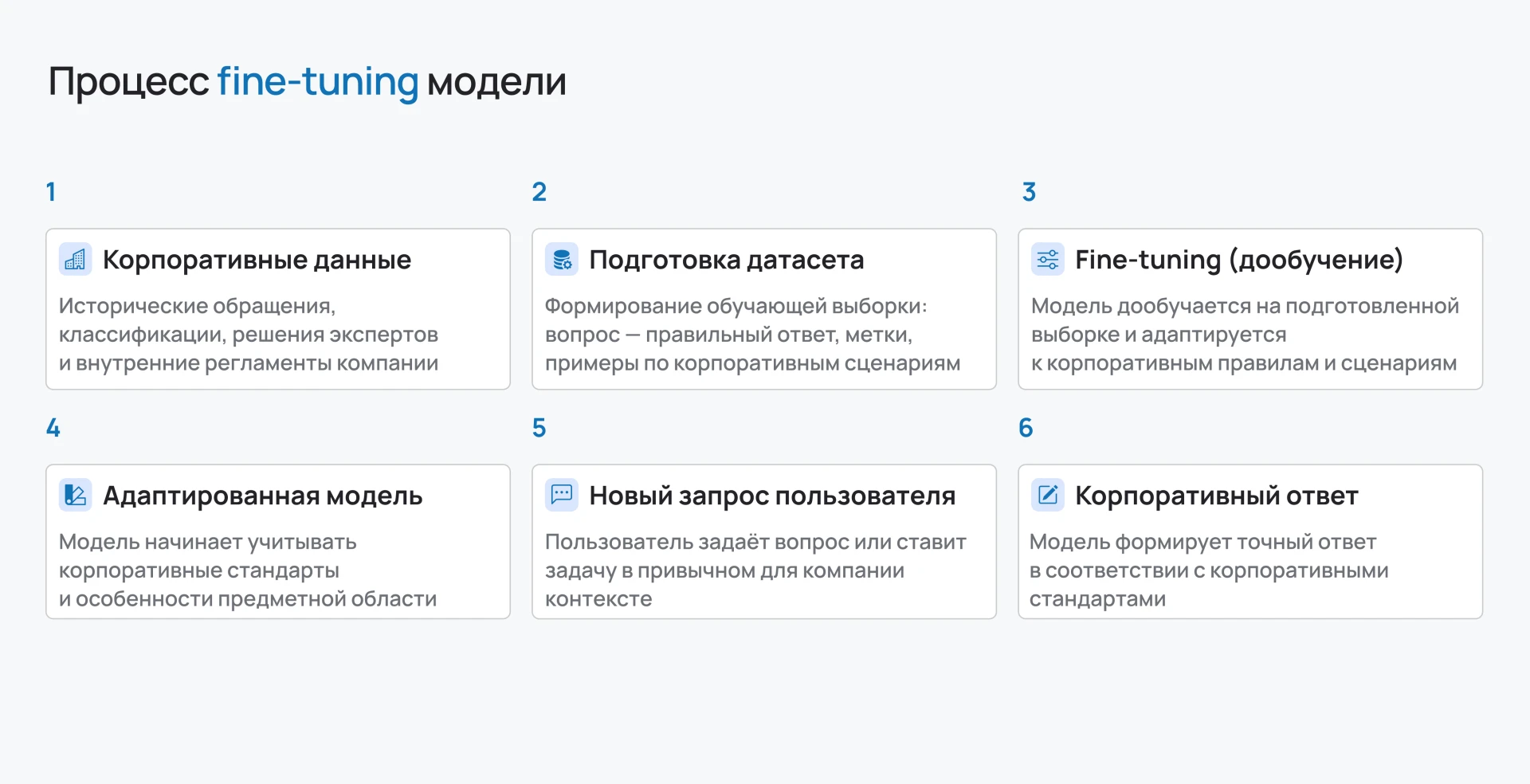This screenshot has width=1530, height=784.
Task: Click the text корпоративные стандарты
Action: [x=198, y=570]
